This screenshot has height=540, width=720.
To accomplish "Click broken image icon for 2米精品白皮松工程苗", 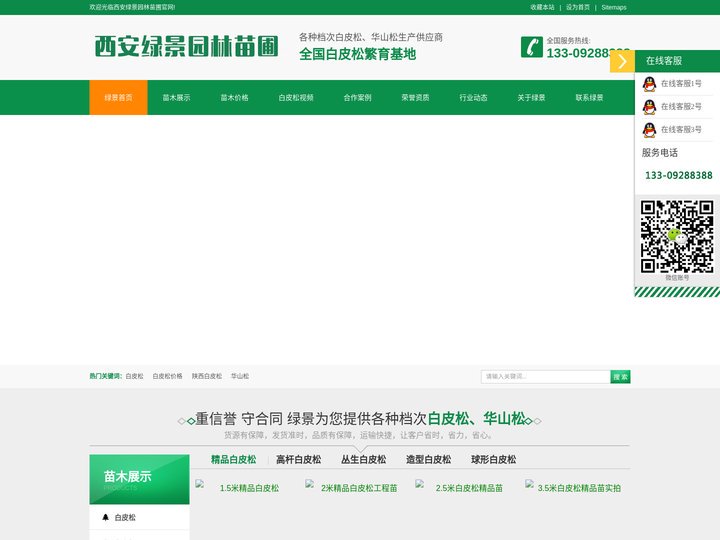I will pyautogui.click(x=309, y=484).
